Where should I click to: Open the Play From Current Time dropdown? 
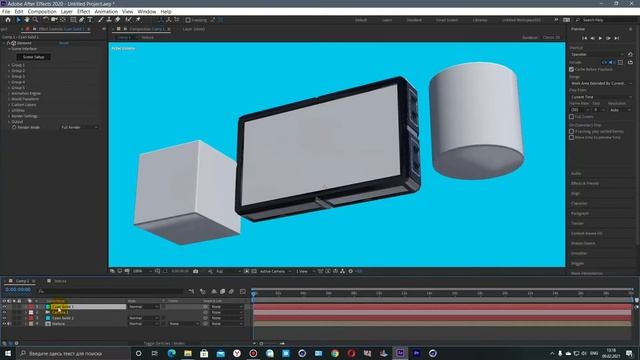(600, 97)
